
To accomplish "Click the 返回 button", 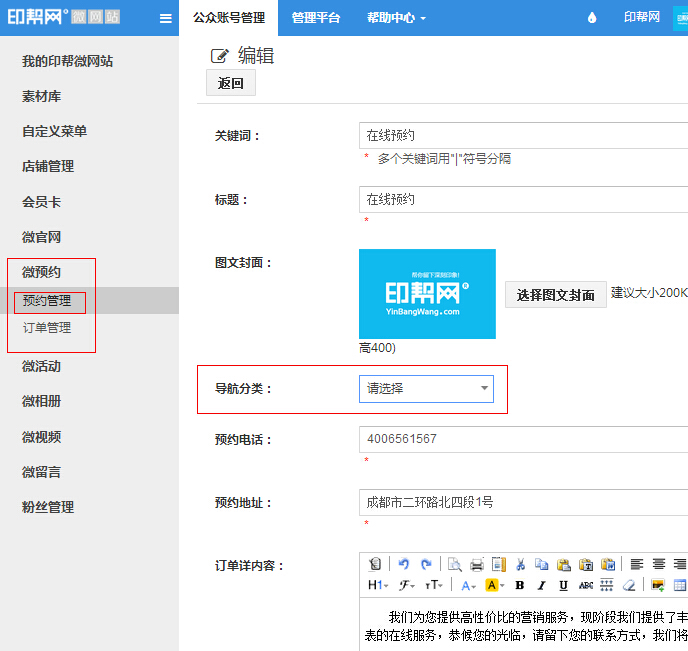I will (x=231, y=83).
